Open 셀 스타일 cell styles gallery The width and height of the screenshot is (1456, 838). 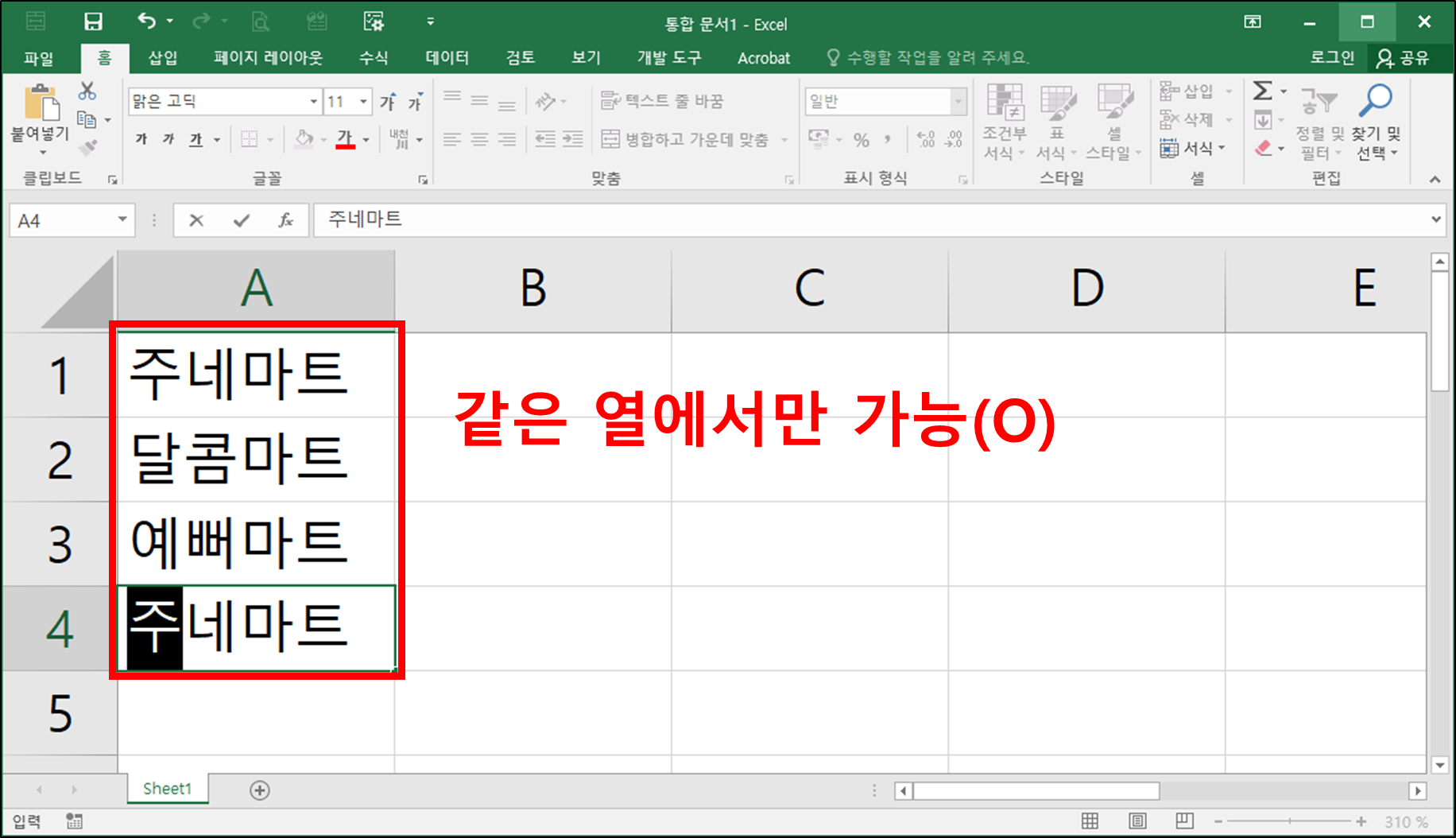pos(1114,122)
